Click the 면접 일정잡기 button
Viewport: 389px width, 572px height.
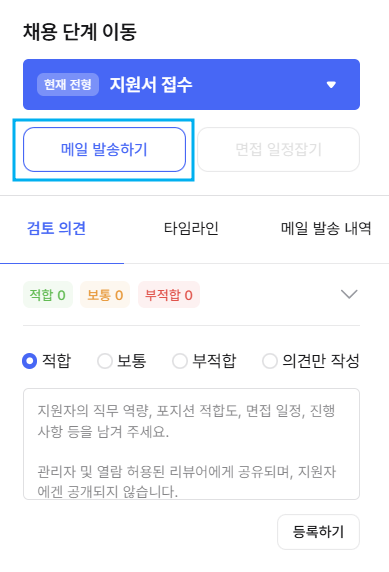278,149
